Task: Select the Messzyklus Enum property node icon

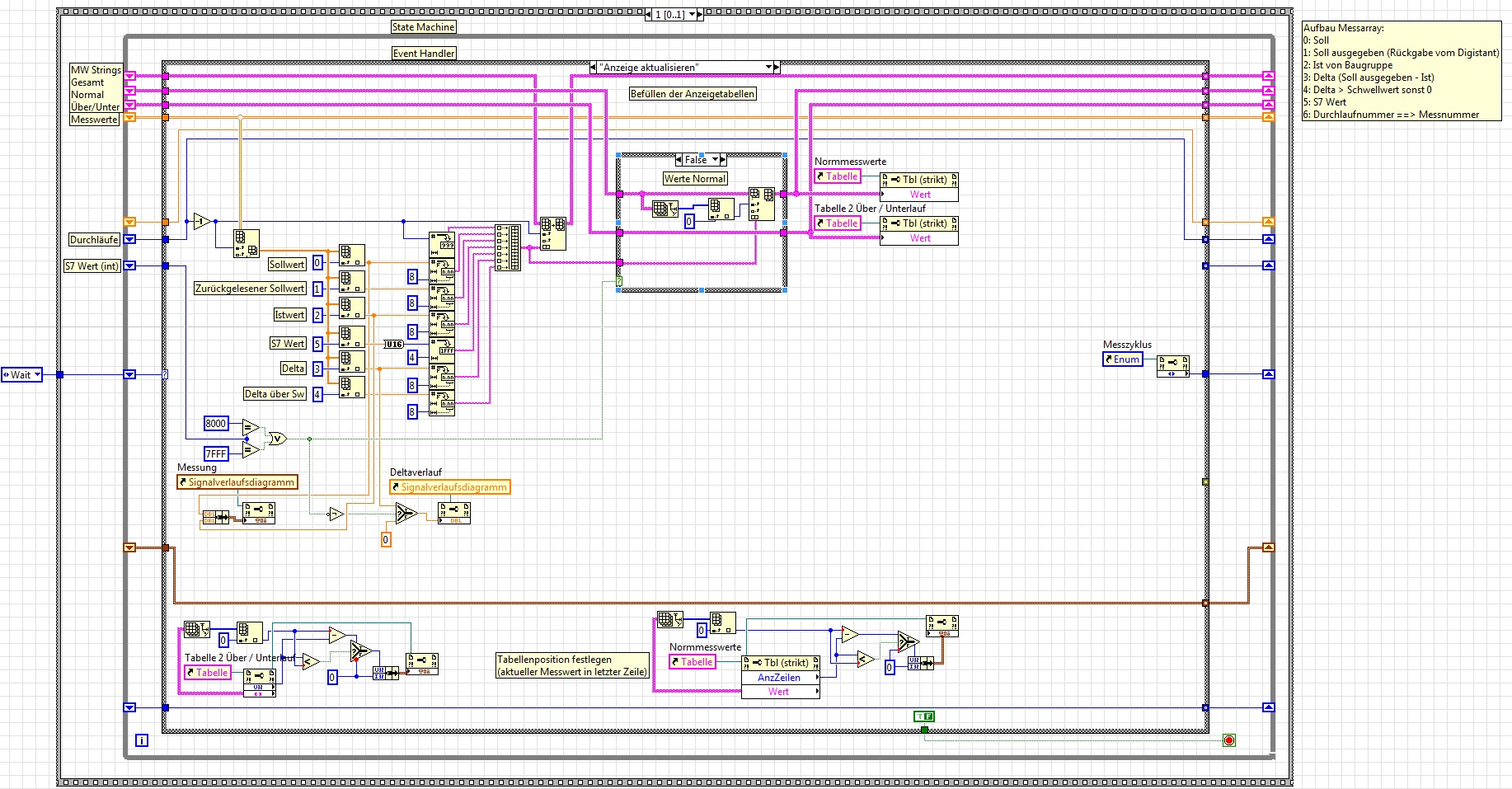Action: (1173, 367)
